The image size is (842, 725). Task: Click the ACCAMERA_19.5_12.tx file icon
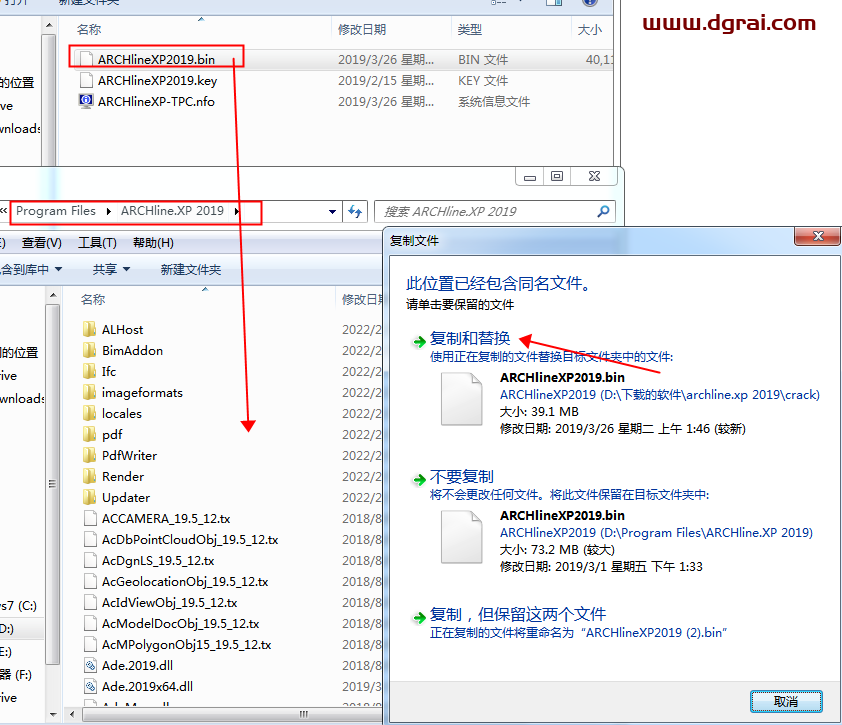[x=90, y=518]
